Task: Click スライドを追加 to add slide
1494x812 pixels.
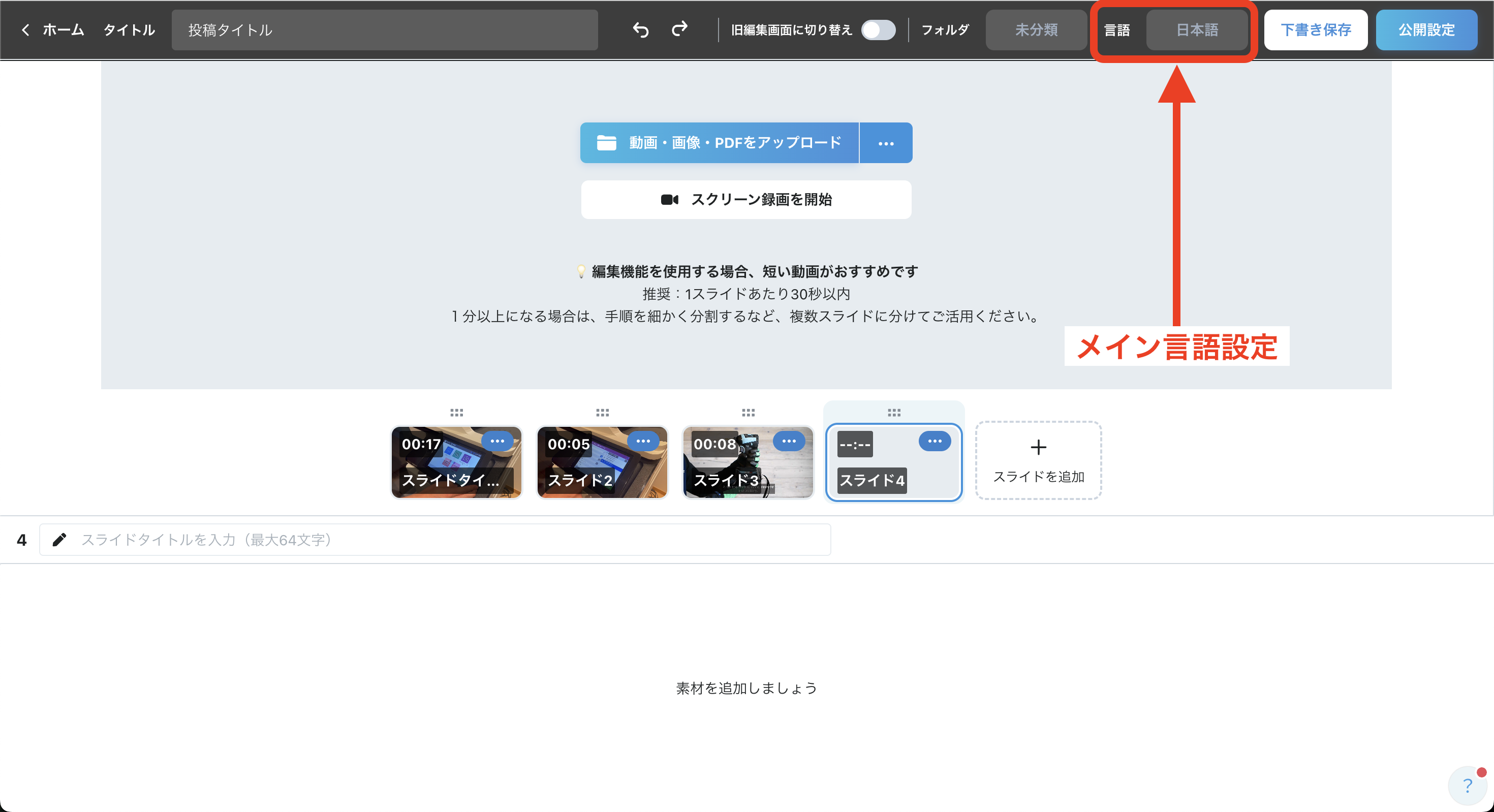Action: point(1038,460)
